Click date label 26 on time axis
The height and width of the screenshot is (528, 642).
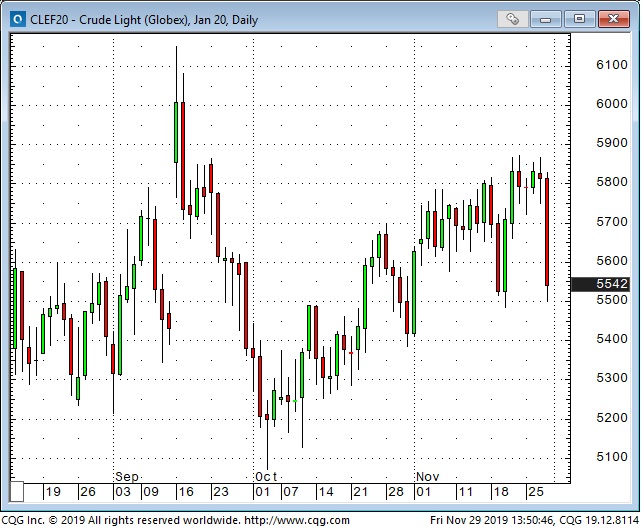point(88,492)
